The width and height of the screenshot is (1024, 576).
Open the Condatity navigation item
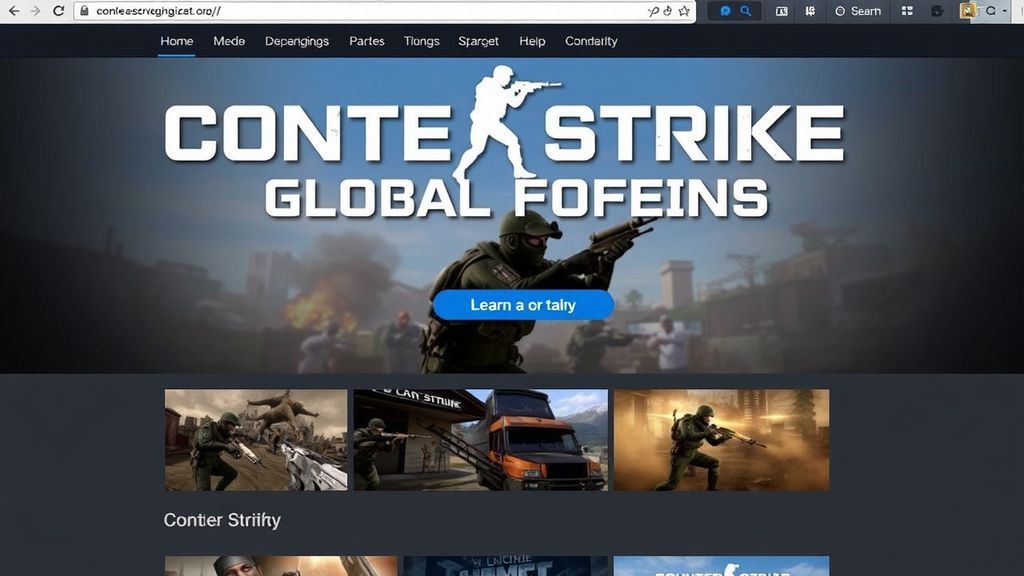click(x=591, y=41)
